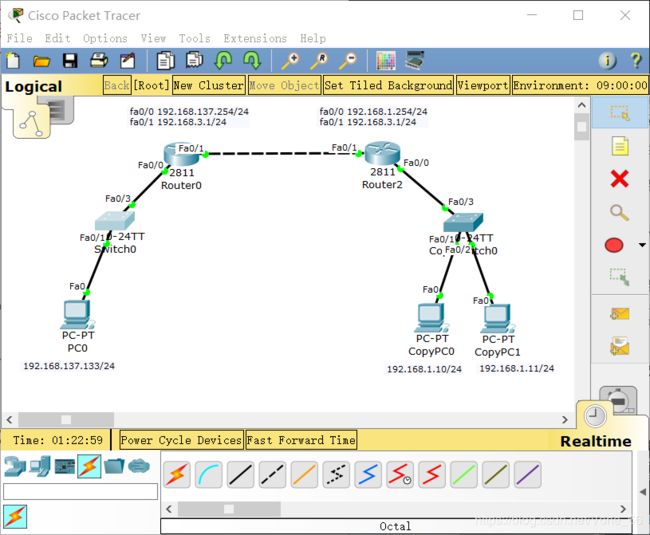Create a new file via toolbar icon

tap(13, 61)
